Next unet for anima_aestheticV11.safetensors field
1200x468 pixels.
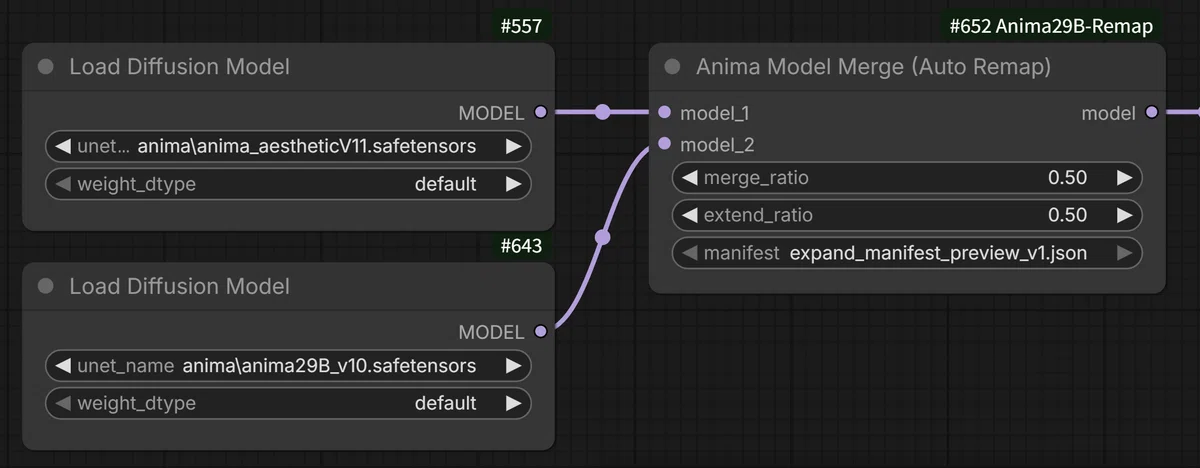513,146
